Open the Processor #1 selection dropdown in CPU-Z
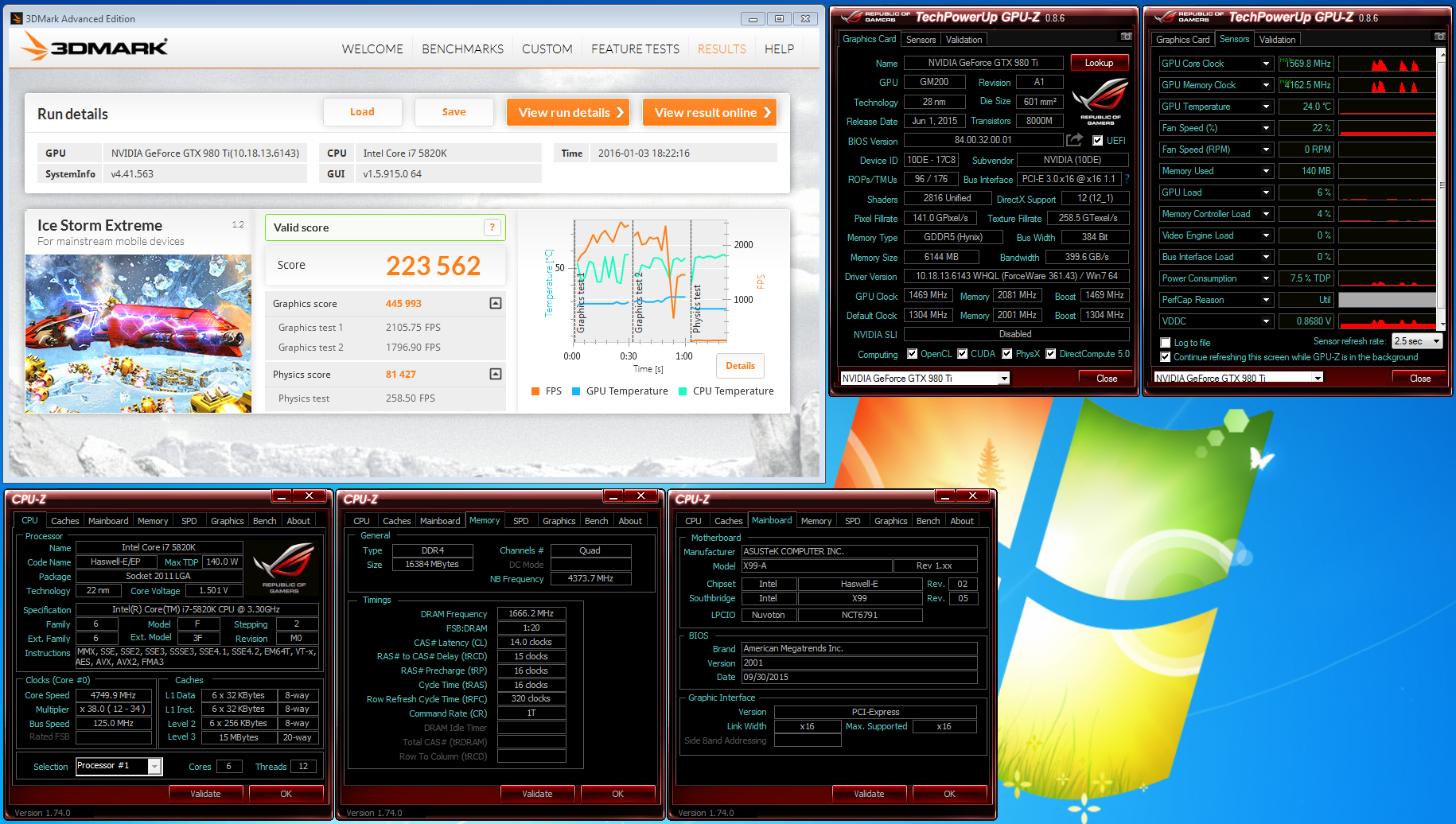Viewport: 1456px width, 824px height. point(155,766)
